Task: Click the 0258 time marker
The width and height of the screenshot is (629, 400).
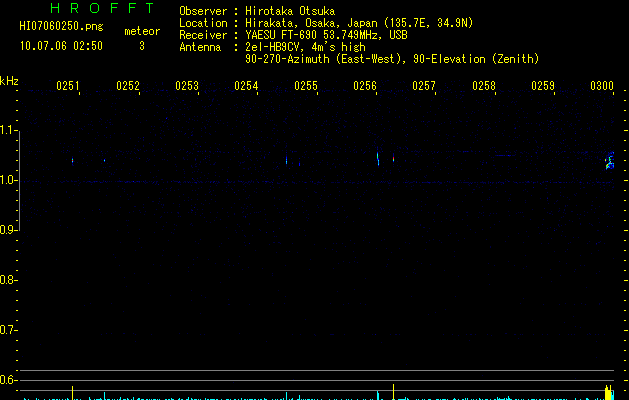Action: (x=484, y=86)
